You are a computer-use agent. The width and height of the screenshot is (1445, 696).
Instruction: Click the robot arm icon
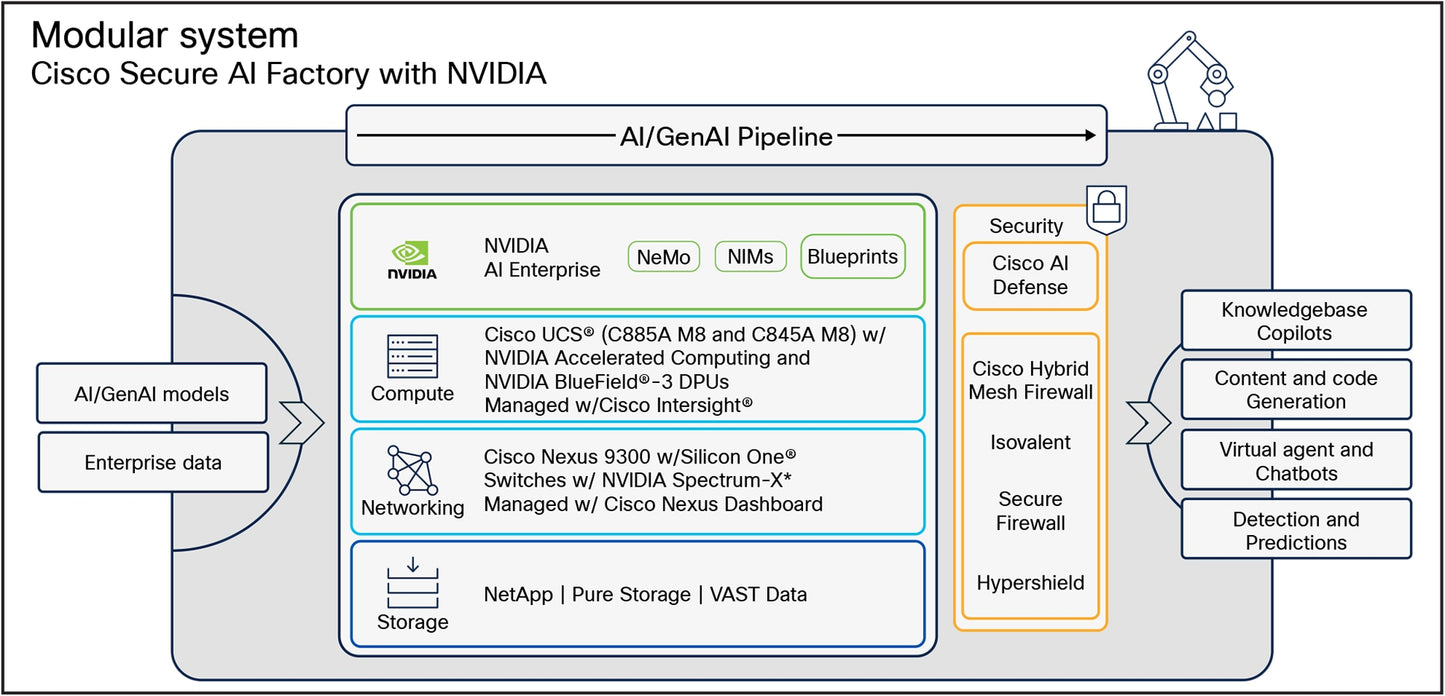pyautogui.click(x=1190, y=84)
